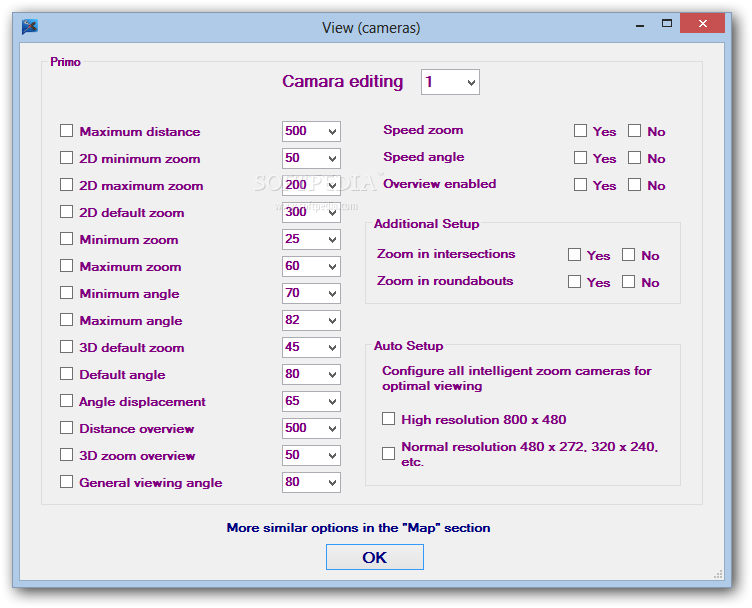Tick the 3D zoom overview checkbox
Image resolution: width=752 pixels, height=608 pixels.
pyautogui.click(x=66, y=455)
